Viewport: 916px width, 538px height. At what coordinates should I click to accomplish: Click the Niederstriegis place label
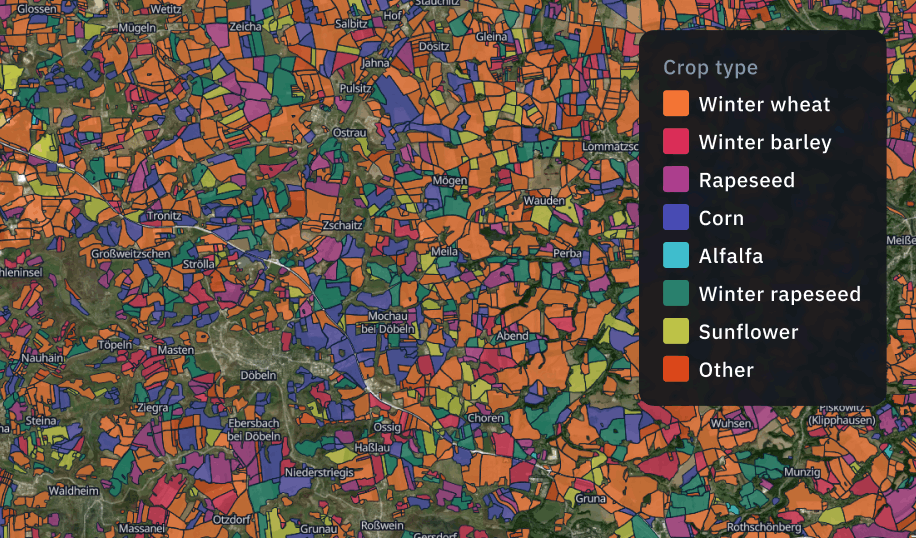[x=319, y=472]
